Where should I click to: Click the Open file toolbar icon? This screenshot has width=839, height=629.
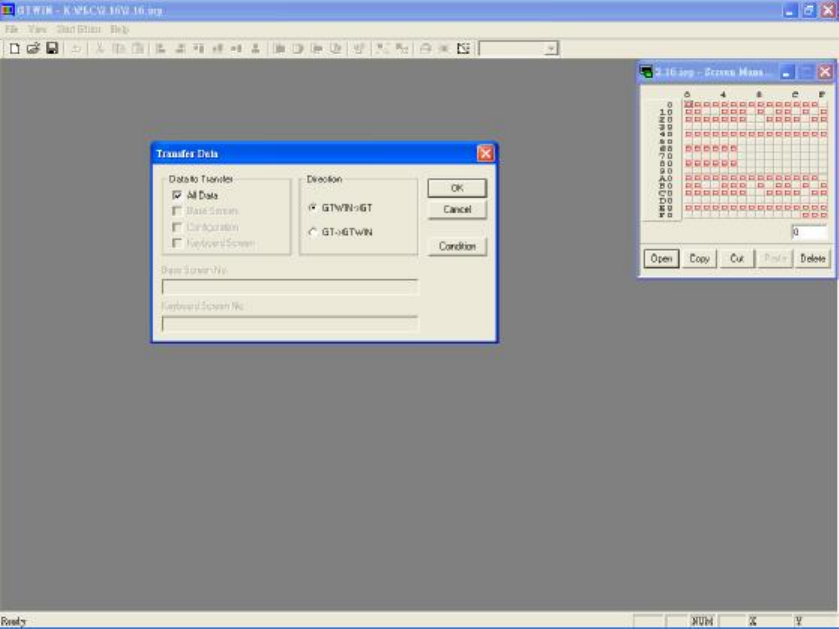pos(33,49)
